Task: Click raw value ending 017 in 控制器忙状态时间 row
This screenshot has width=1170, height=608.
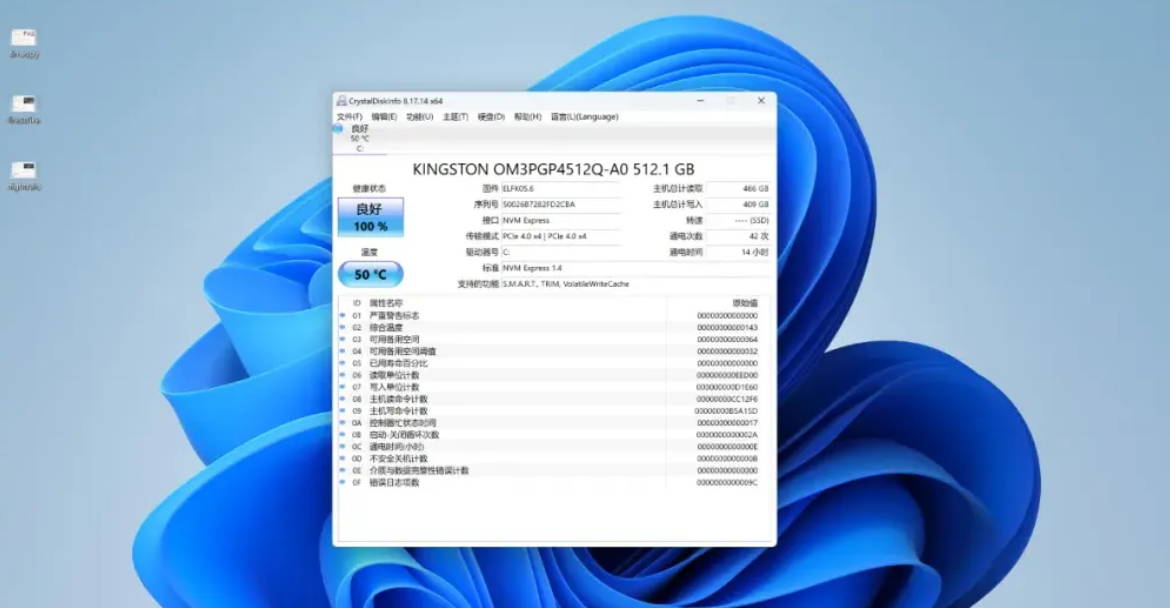Action: point(728,423)
